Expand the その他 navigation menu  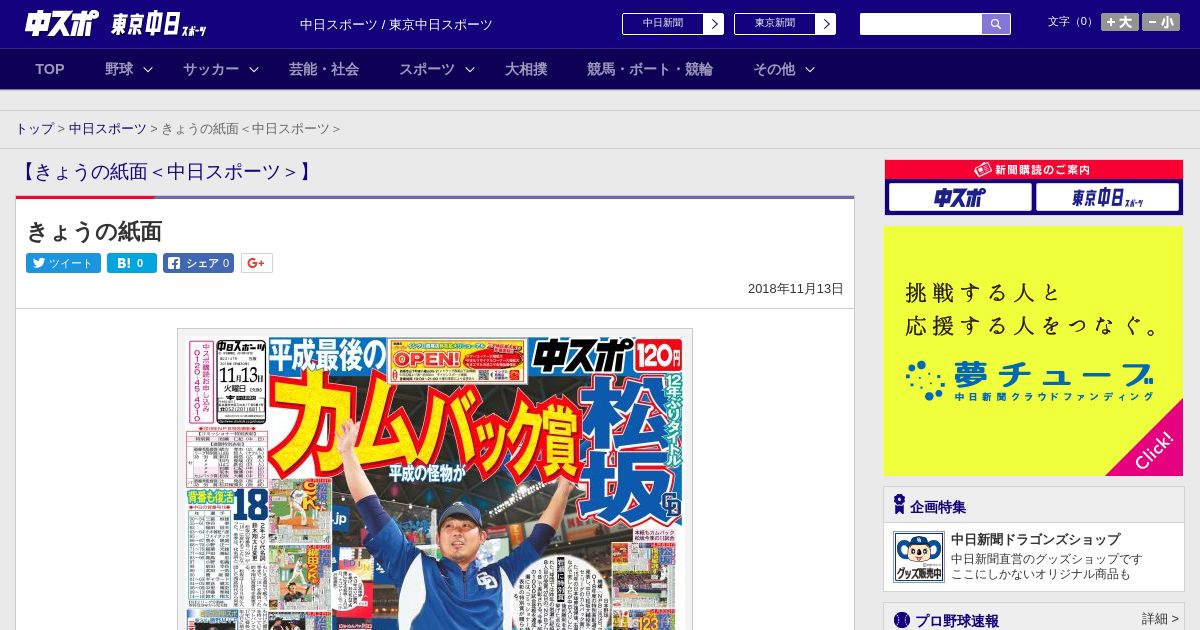tap(784, 69)
